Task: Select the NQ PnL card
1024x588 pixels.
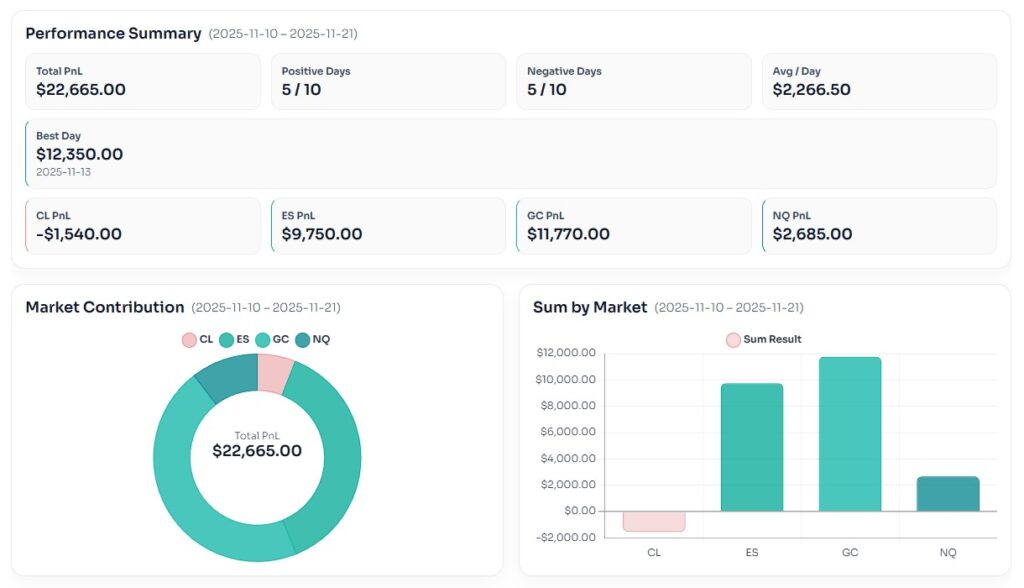Action: (x=879, y=226)
